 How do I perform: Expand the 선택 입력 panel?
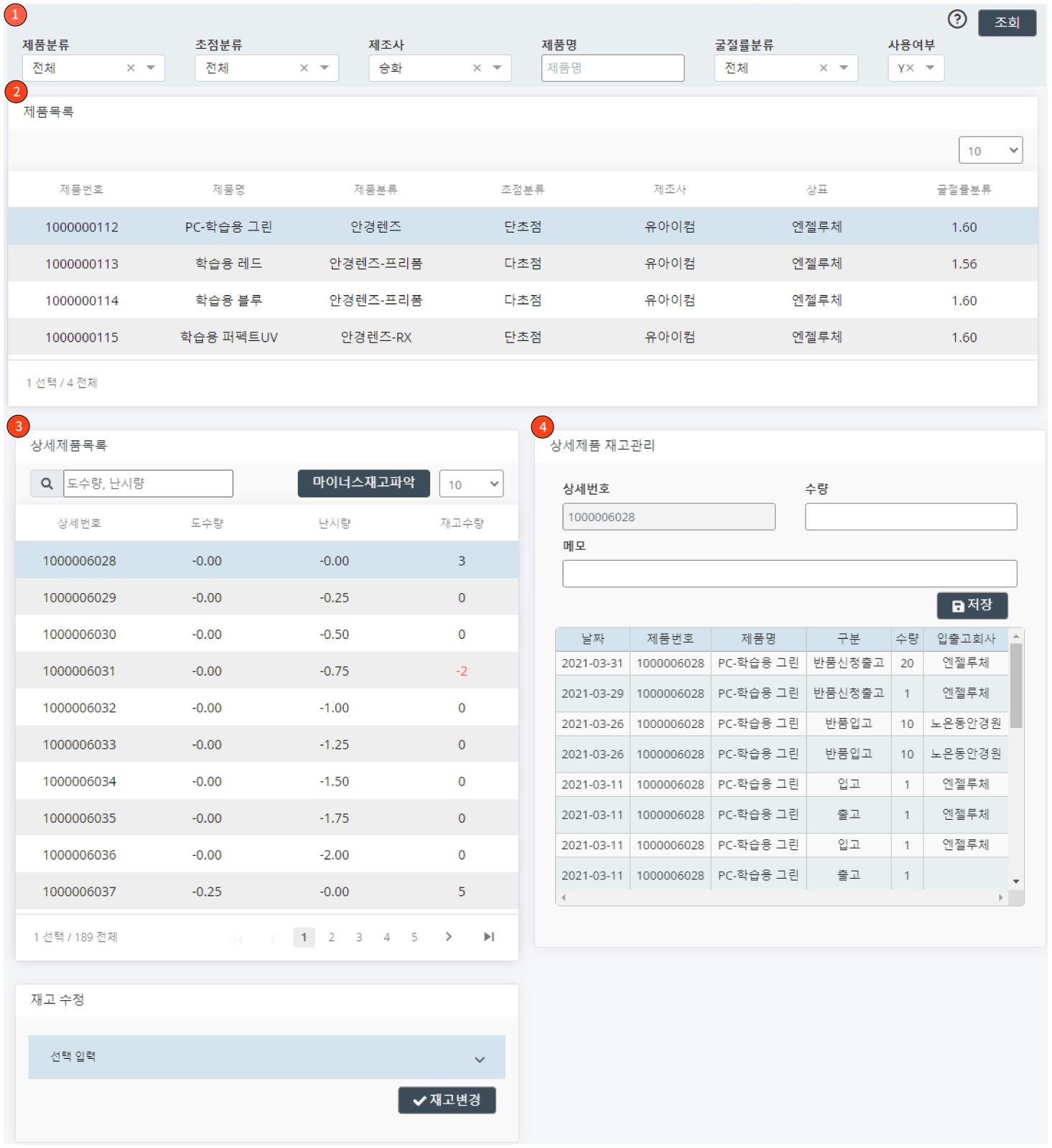click(480, 1060)
